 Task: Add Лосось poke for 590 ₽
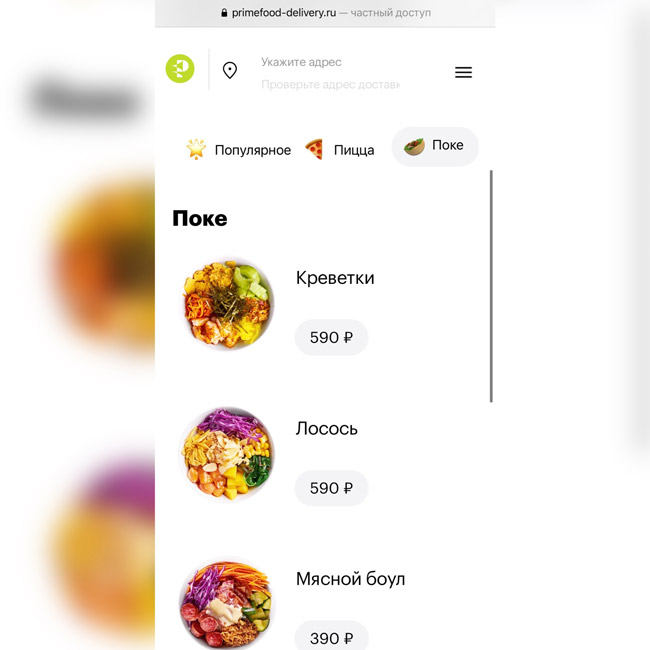click(x=331, y=488)
